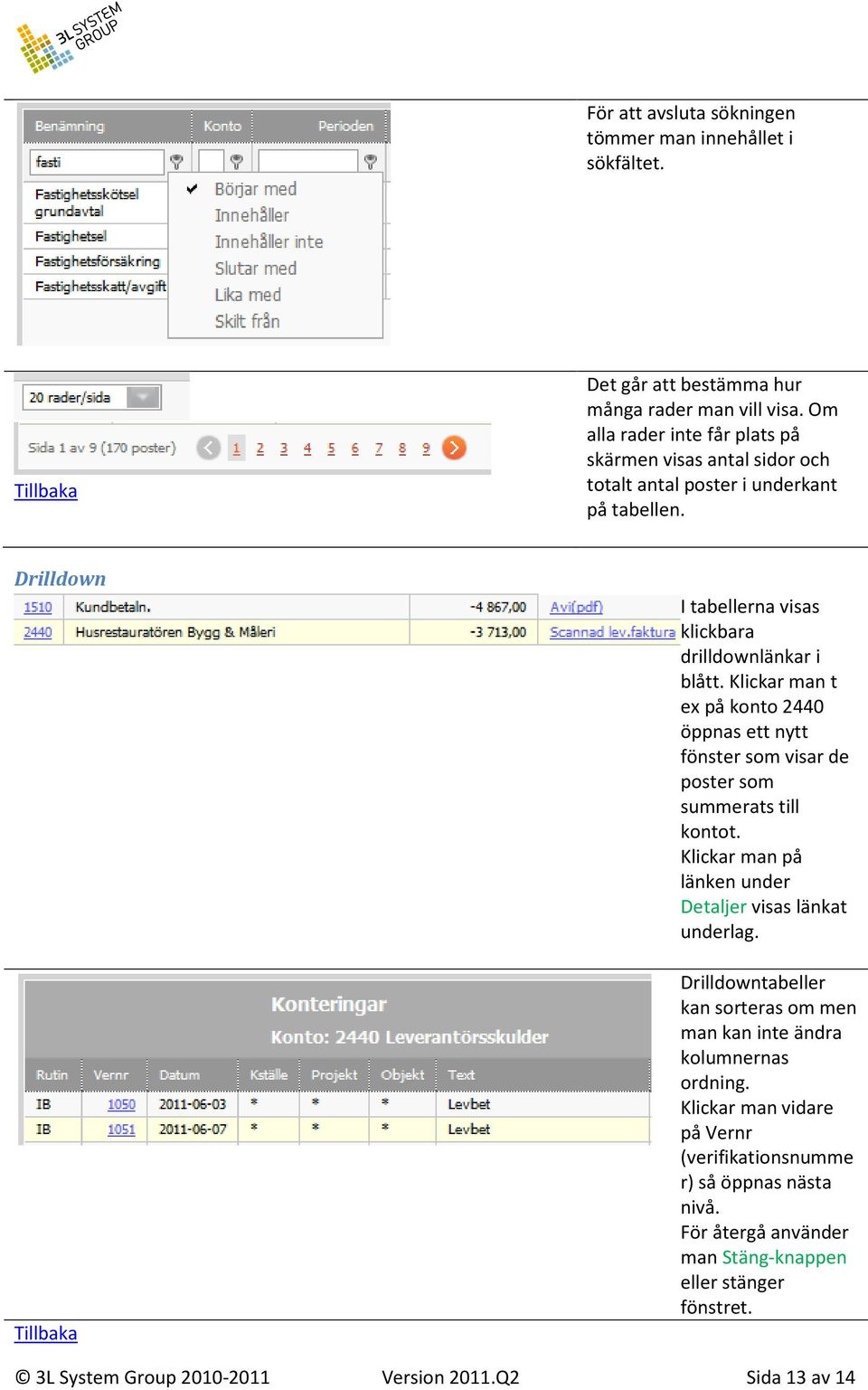Screen dimensions: 868x1390
Task: Go to page 1 in the pager
Action: click(x=236, y=448)
